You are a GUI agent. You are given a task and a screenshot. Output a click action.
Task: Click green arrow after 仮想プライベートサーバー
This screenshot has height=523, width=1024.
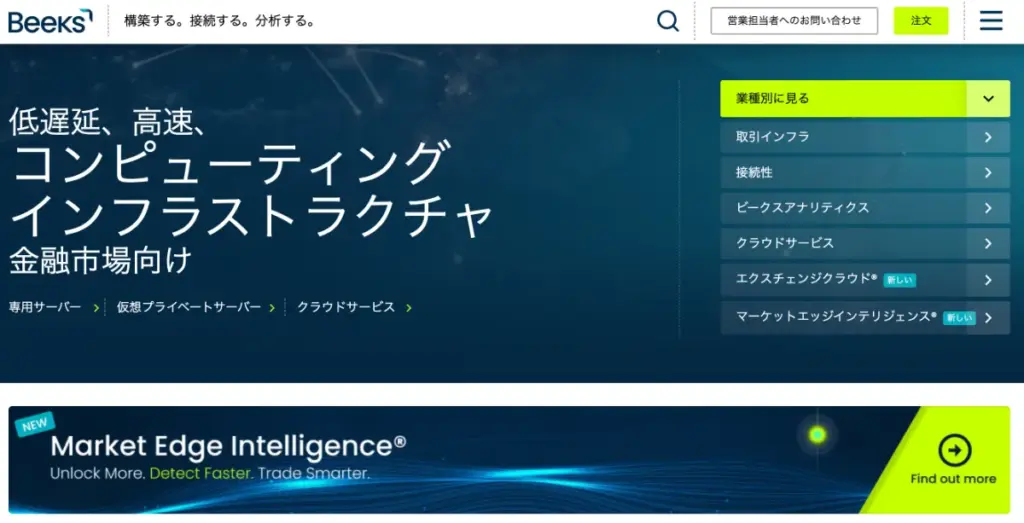[x=272, y=308]
